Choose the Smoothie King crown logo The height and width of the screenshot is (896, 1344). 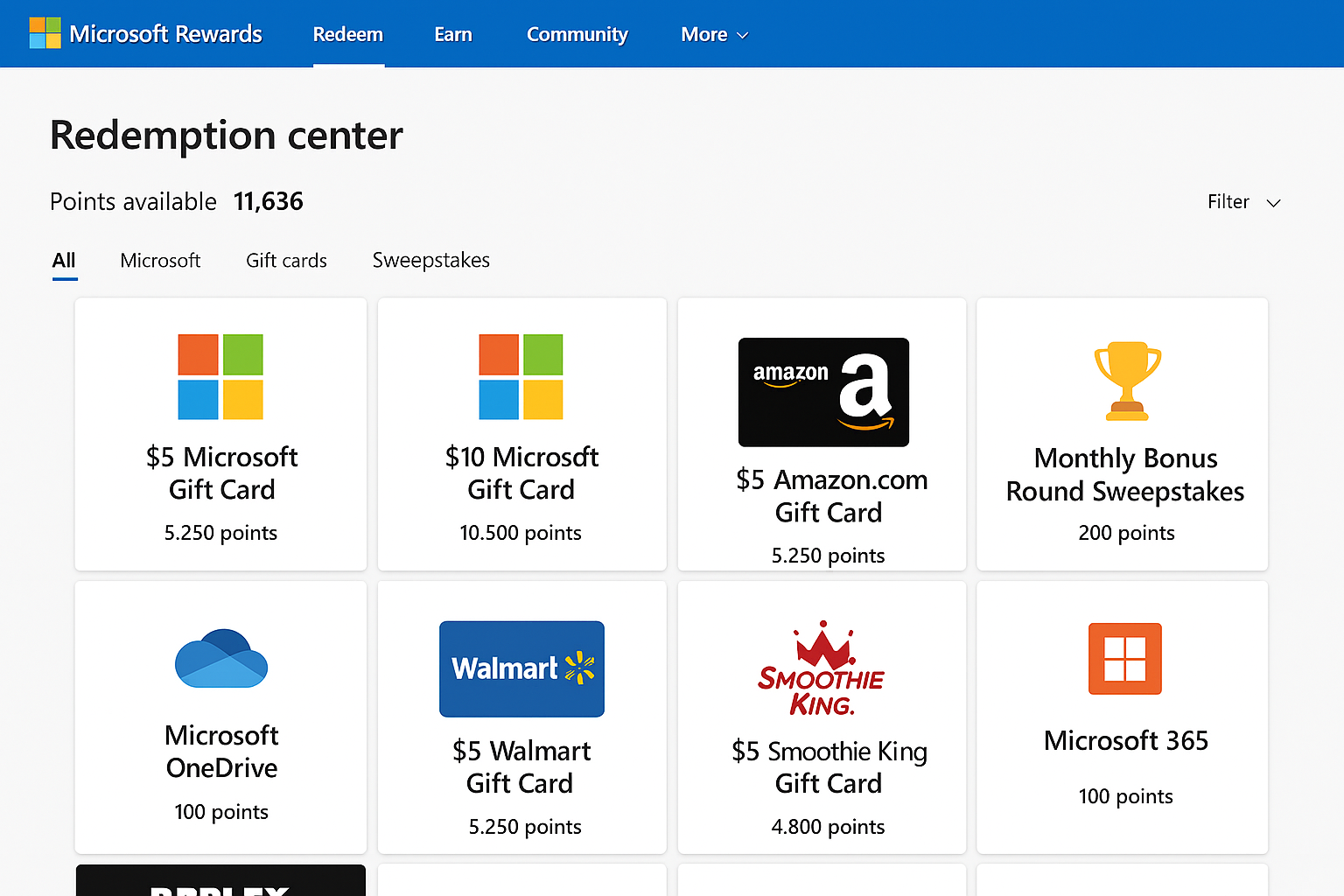pos(822,669)
